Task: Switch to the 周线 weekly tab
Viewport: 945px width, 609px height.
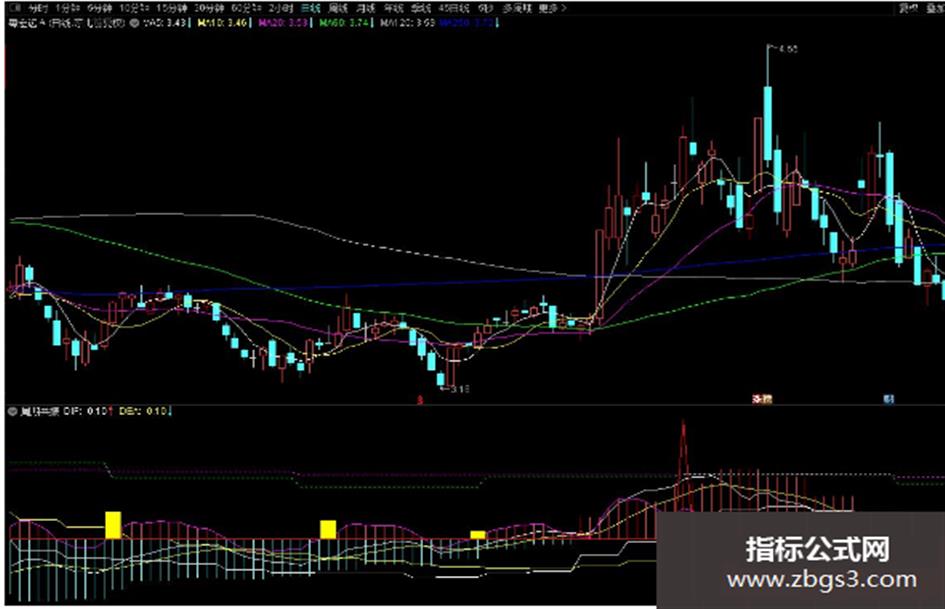Action: coord(338,8)
